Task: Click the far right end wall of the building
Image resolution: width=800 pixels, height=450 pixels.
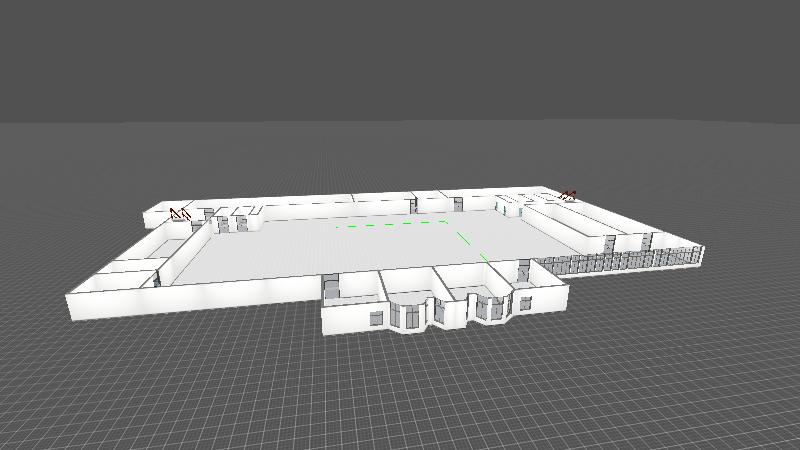Action: [700, 254]
